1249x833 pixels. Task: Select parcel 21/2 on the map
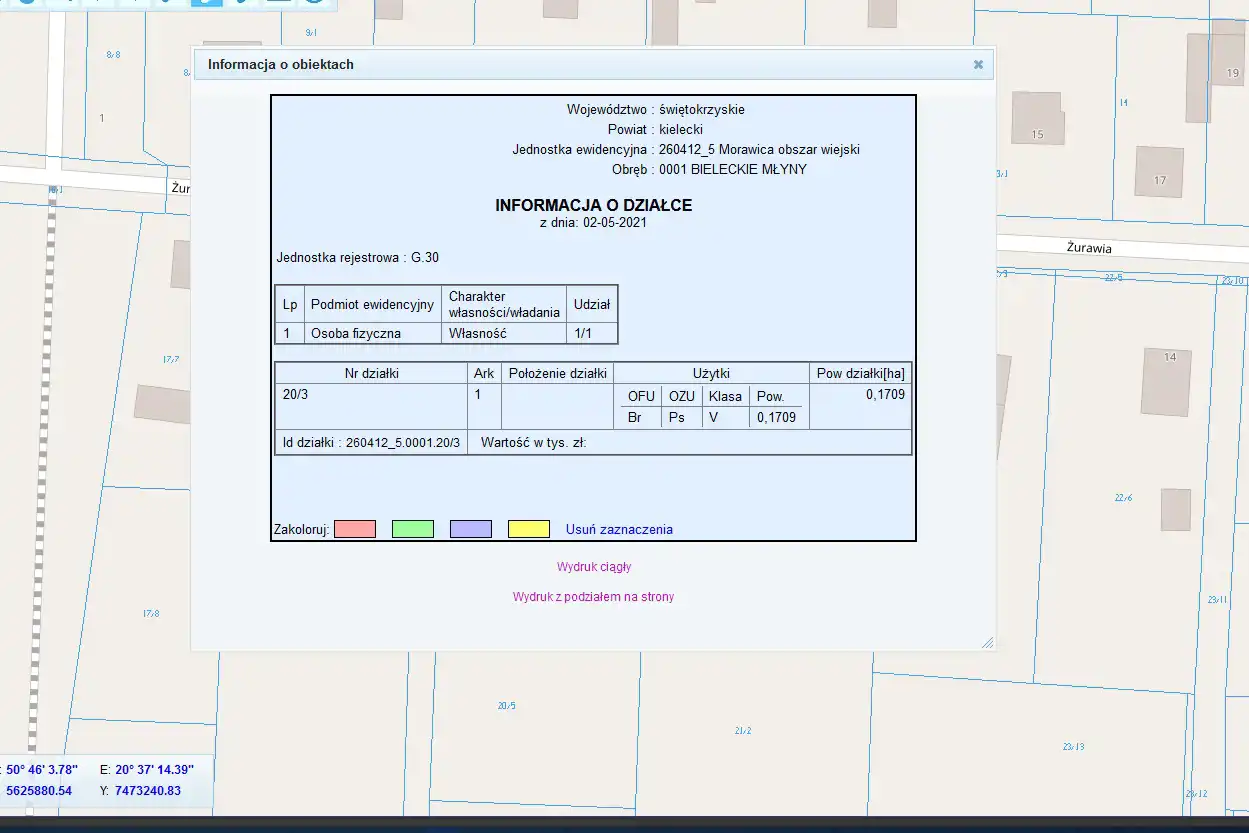click(x=742, y=731)
